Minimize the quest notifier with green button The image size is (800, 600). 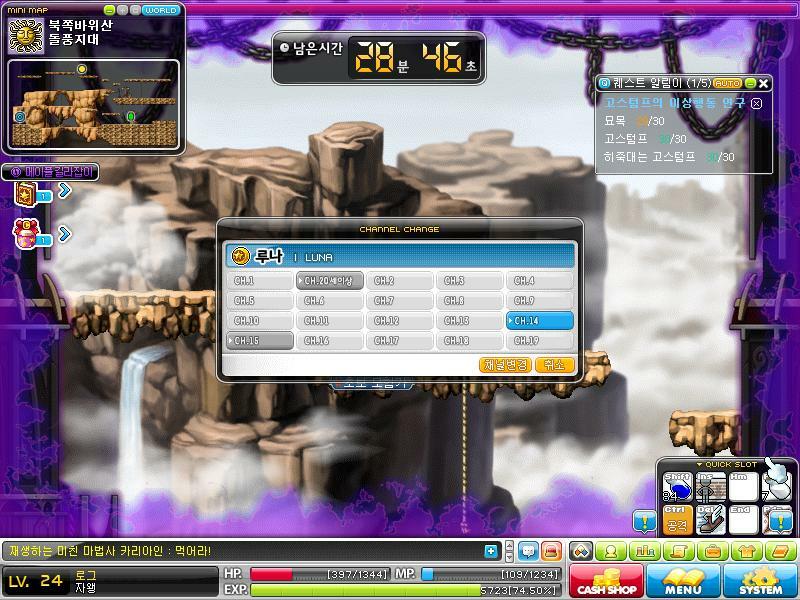(751, 83)
